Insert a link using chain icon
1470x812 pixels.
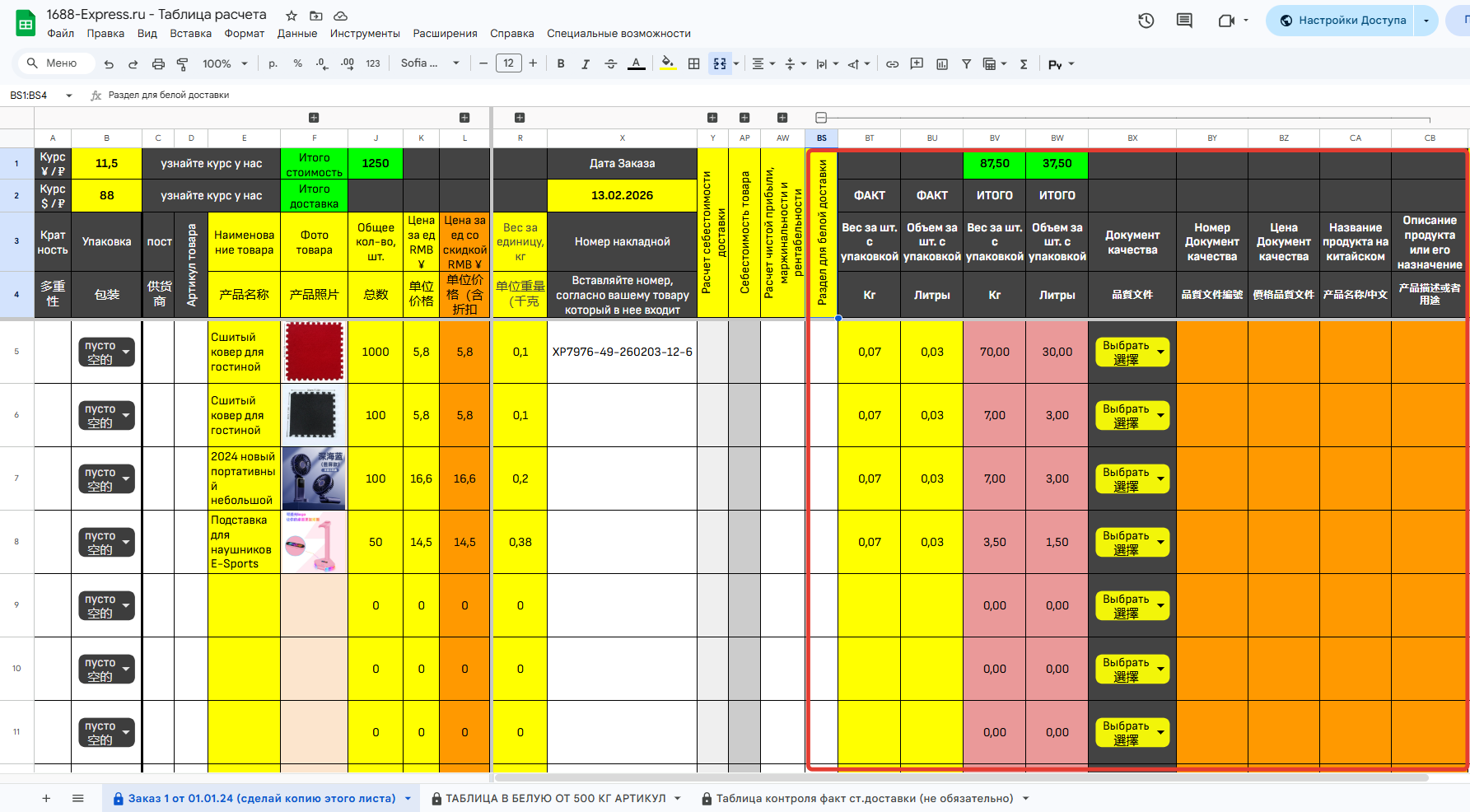(892, 64)
